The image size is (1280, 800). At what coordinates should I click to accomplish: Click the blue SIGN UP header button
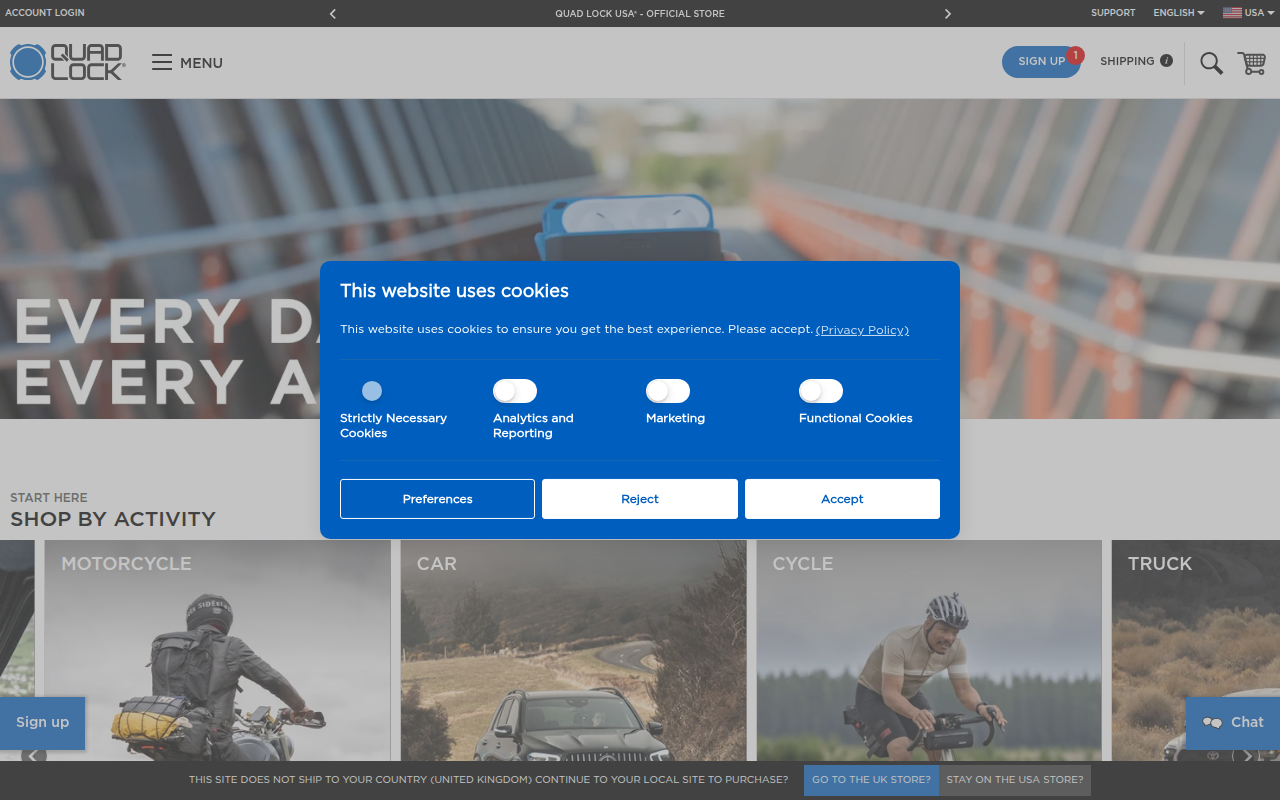tap(1041, 62)
